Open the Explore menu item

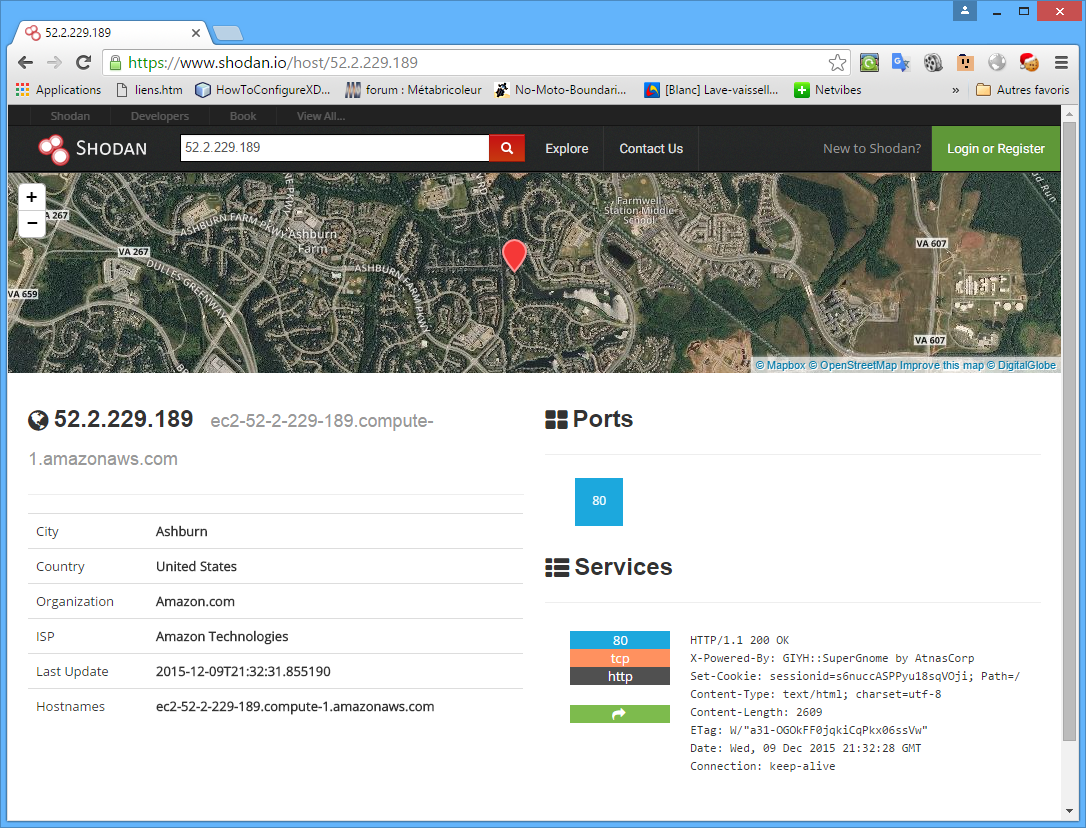[x=566, y=149]
